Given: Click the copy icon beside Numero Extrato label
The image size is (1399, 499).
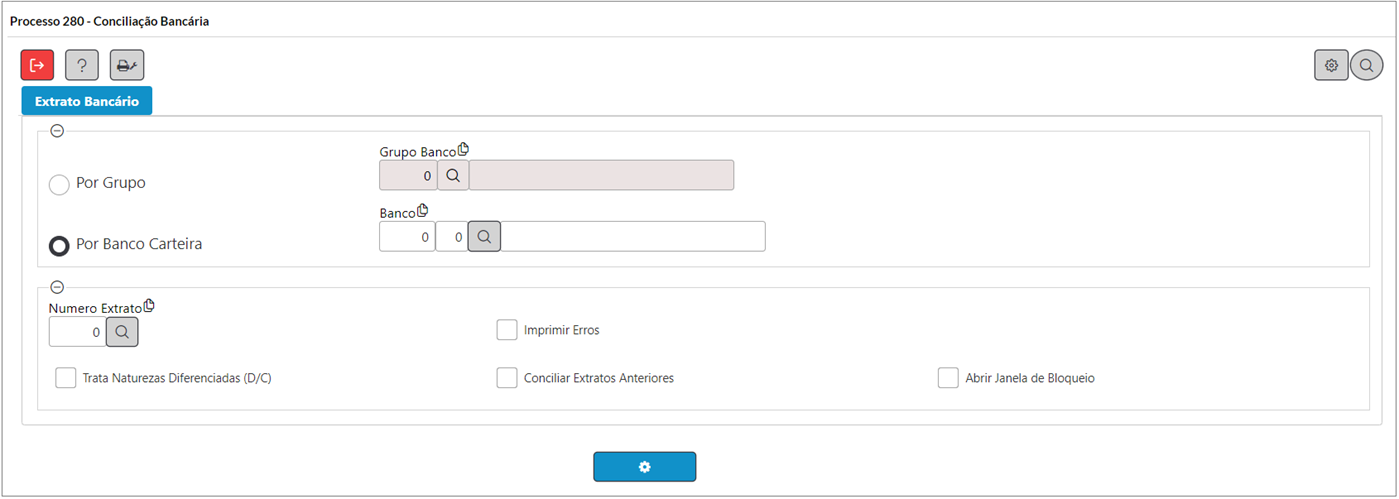Looking at the screenshot, I should [149, 306].
